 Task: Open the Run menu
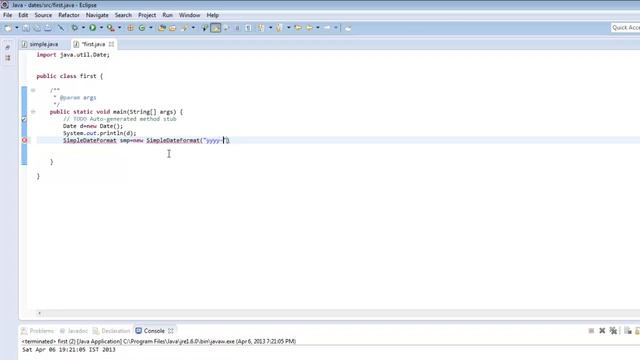point(167,15)
